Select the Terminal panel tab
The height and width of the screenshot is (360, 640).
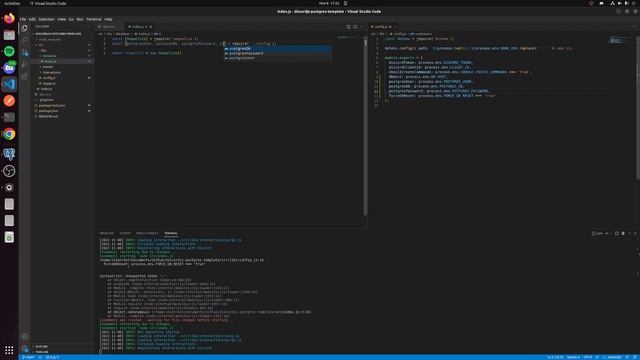point(171,233)
